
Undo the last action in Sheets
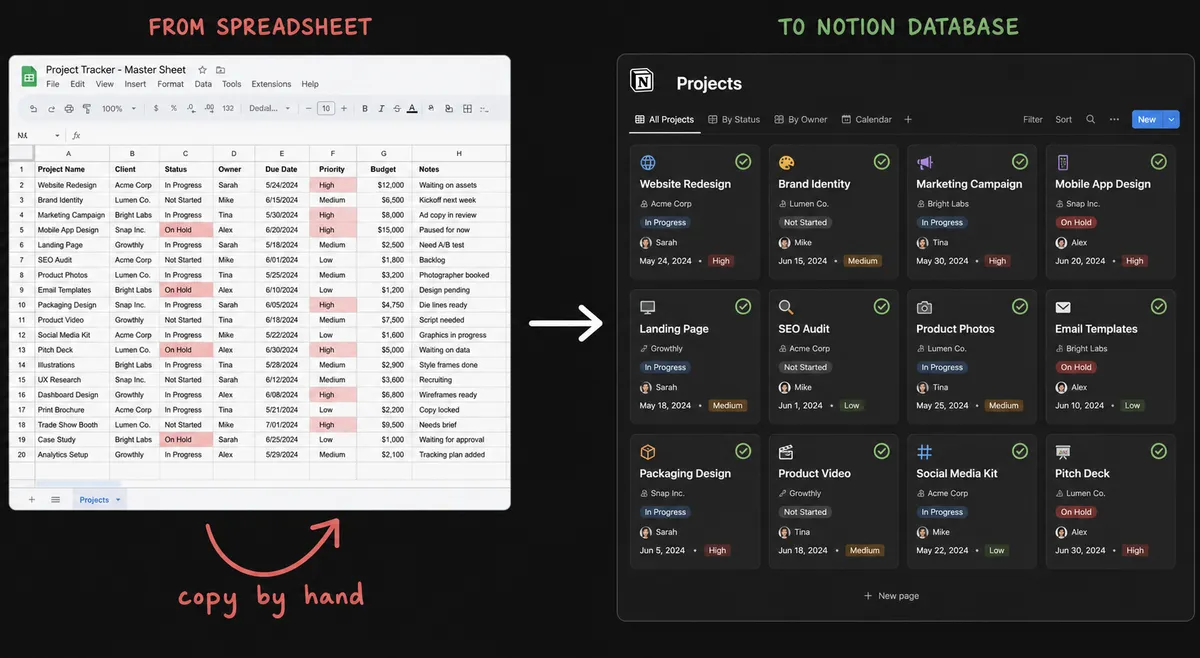[x=33, y=108]
